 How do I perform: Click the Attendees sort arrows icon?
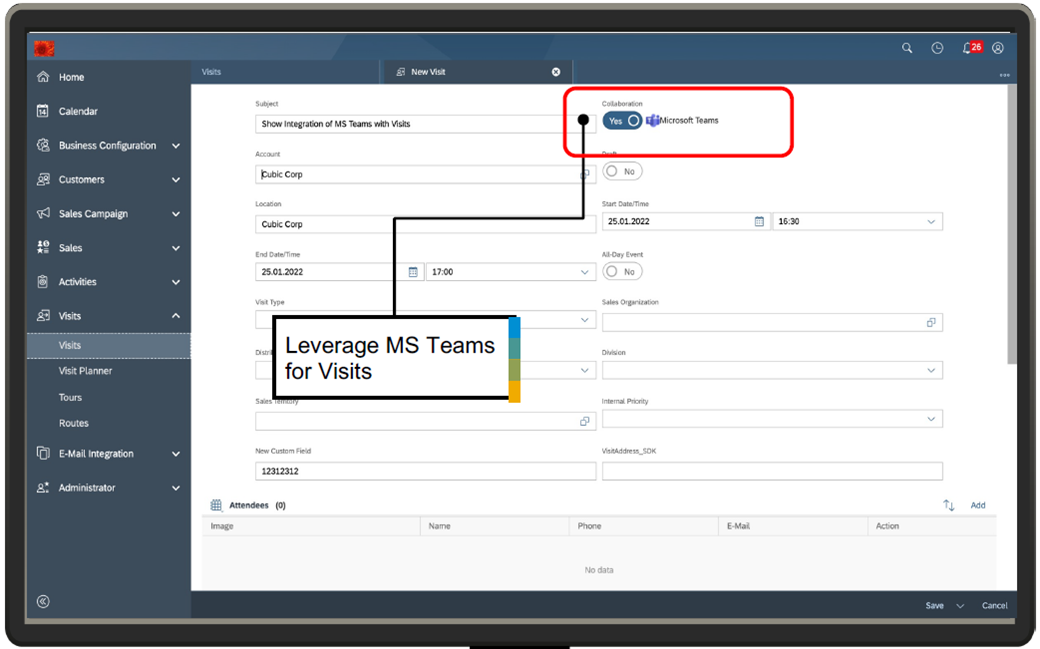tap(948, 505)
